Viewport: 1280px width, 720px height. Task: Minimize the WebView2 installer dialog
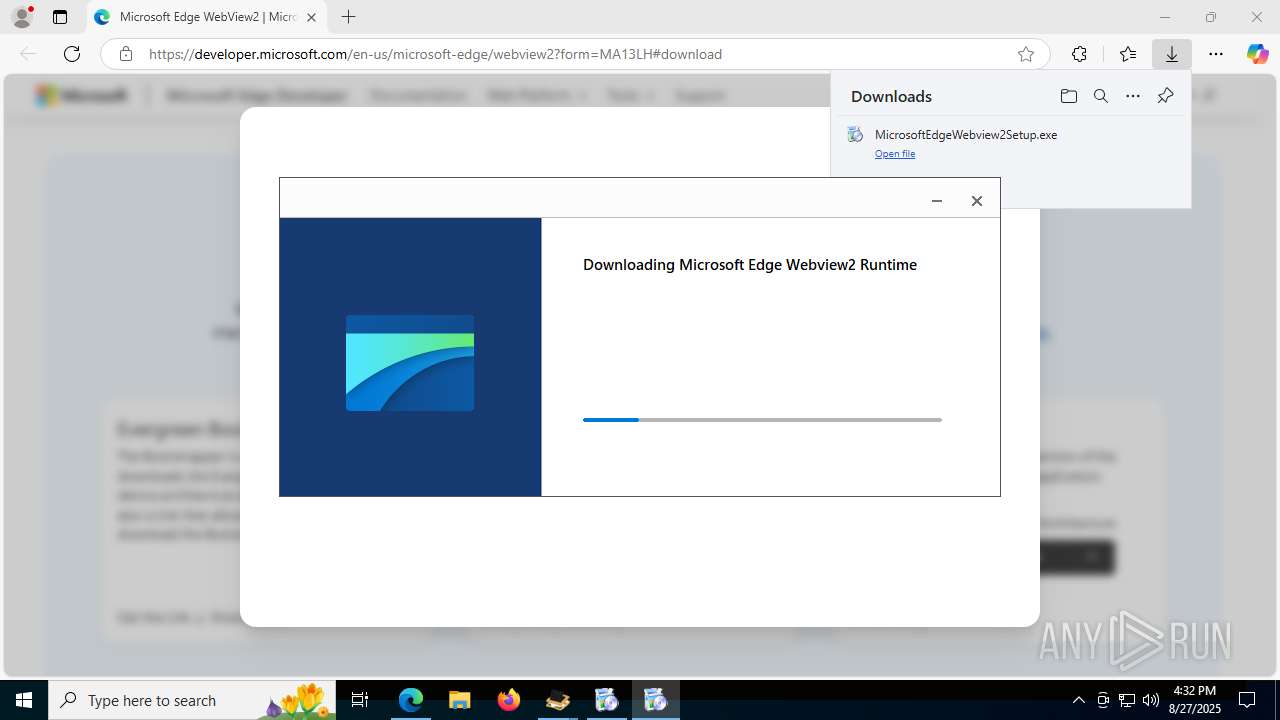937,201
